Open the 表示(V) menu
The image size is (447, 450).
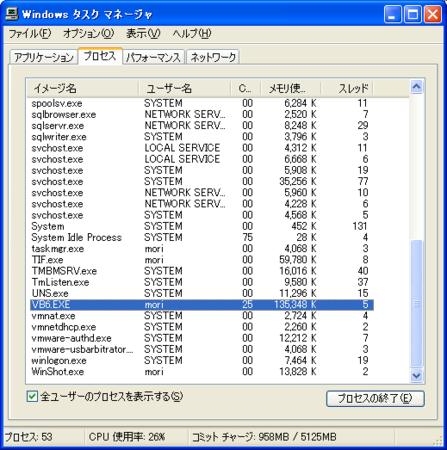tap(143, 34)
